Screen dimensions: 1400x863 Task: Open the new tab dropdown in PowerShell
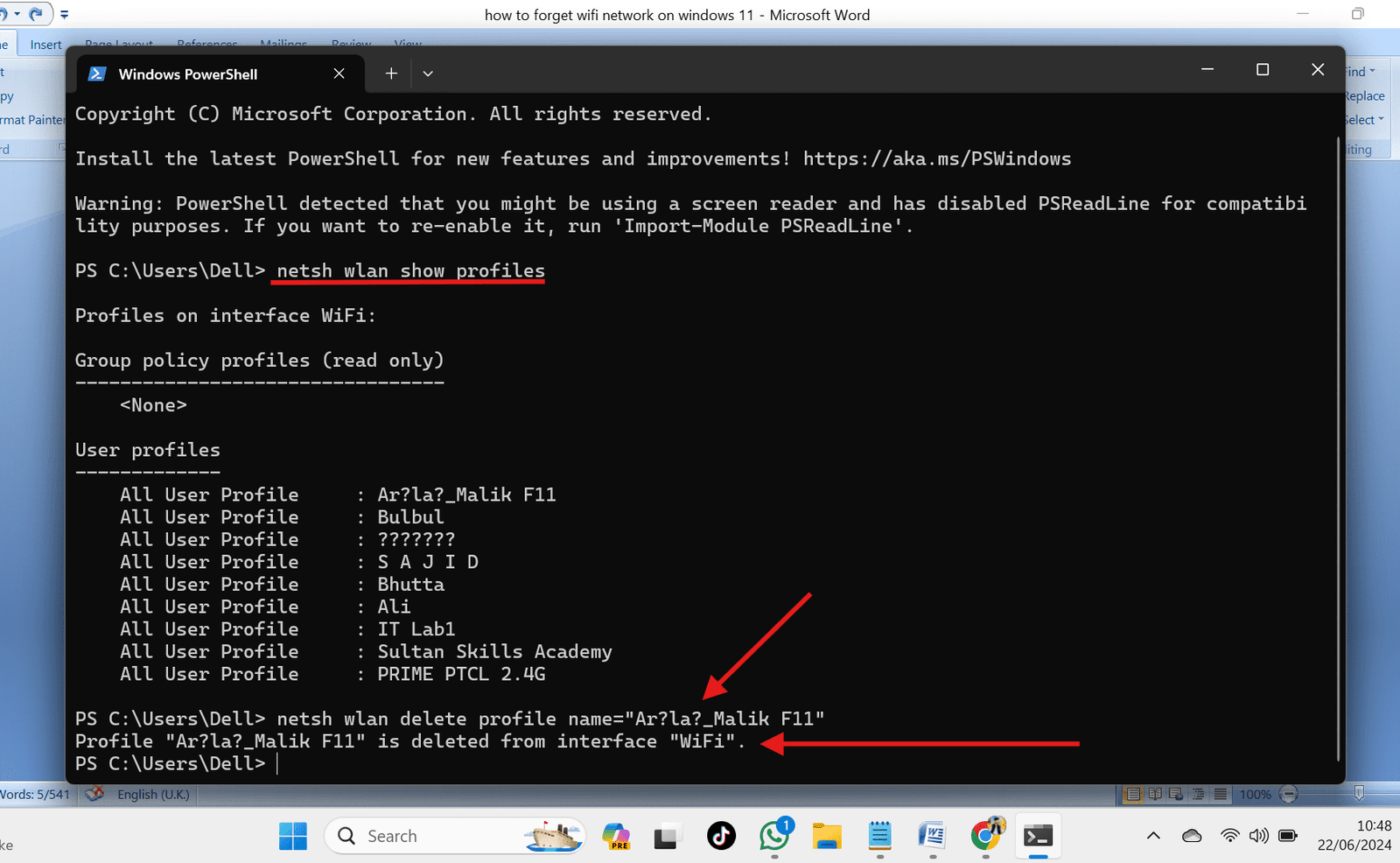427,74
